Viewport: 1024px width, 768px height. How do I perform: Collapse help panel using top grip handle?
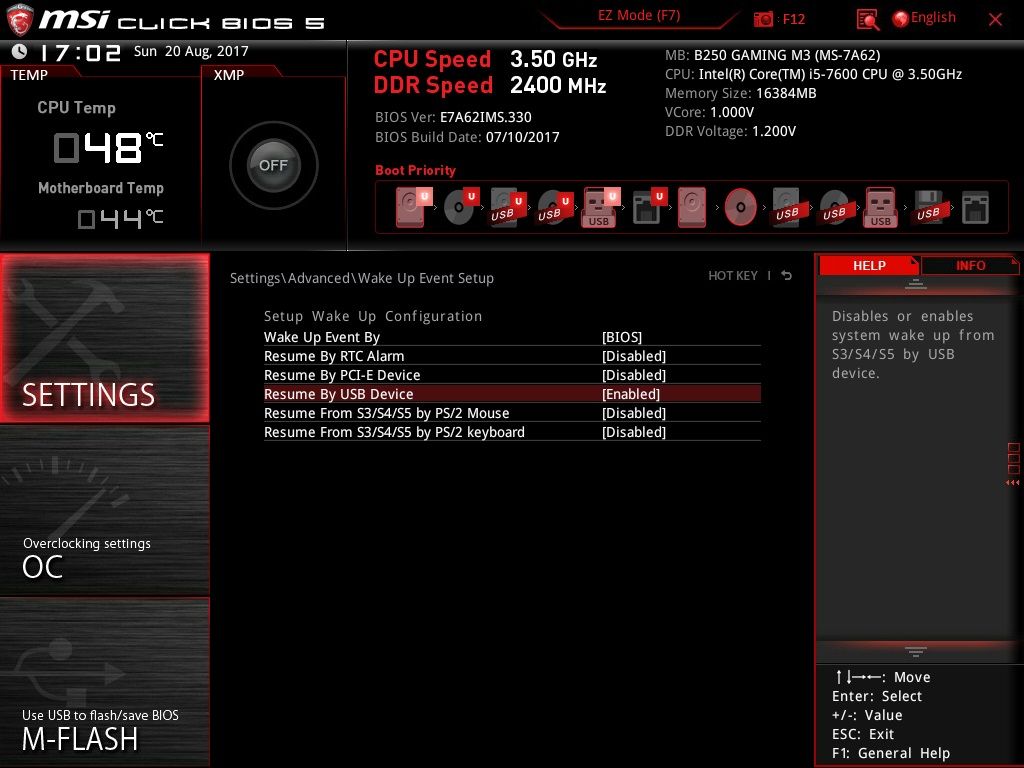(916, 285)
